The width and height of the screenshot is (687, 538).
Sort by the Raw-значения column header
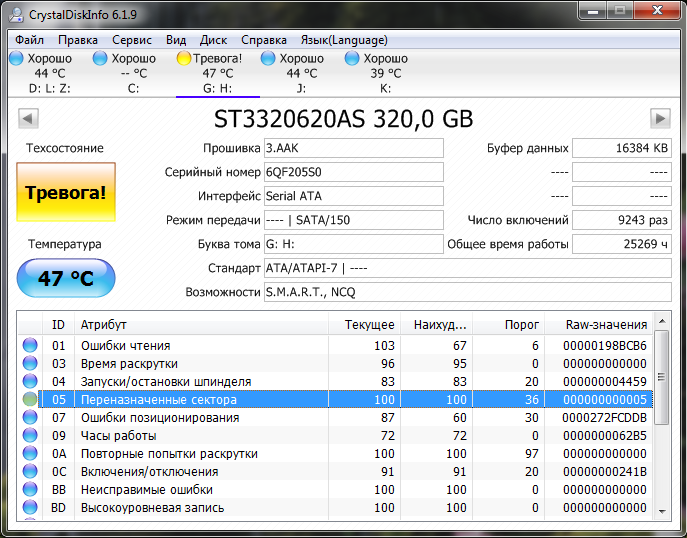coord(606,325)
